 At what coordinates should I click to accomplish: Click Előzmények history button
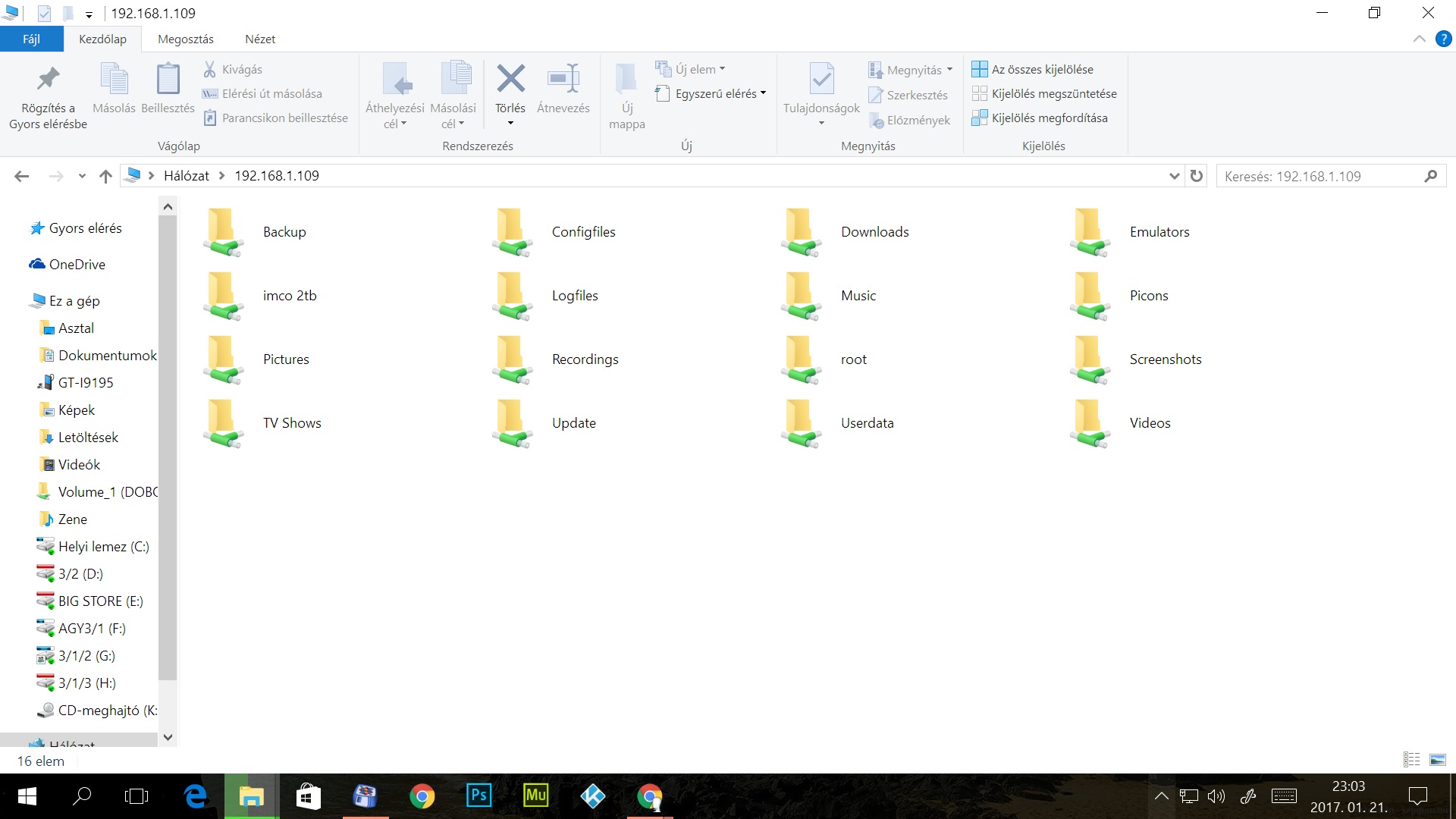point(909,120)
